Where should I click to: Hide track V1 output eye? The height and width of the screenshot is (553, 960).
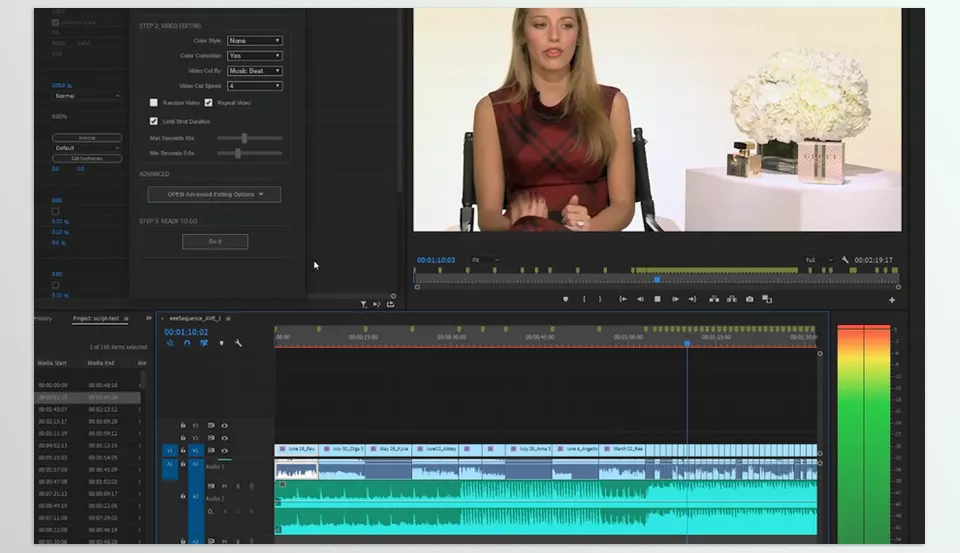(225, 451)
